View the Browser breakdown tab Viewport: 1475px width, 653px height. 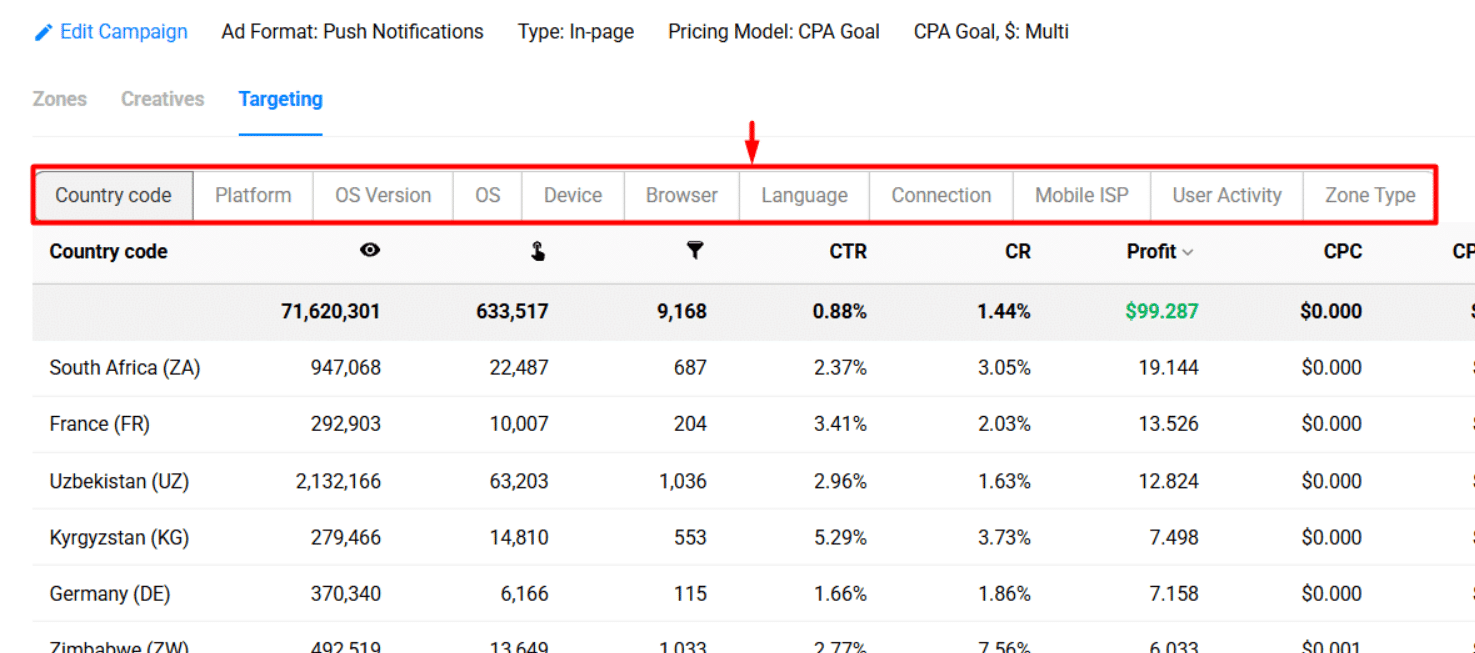tap(682, 195)
